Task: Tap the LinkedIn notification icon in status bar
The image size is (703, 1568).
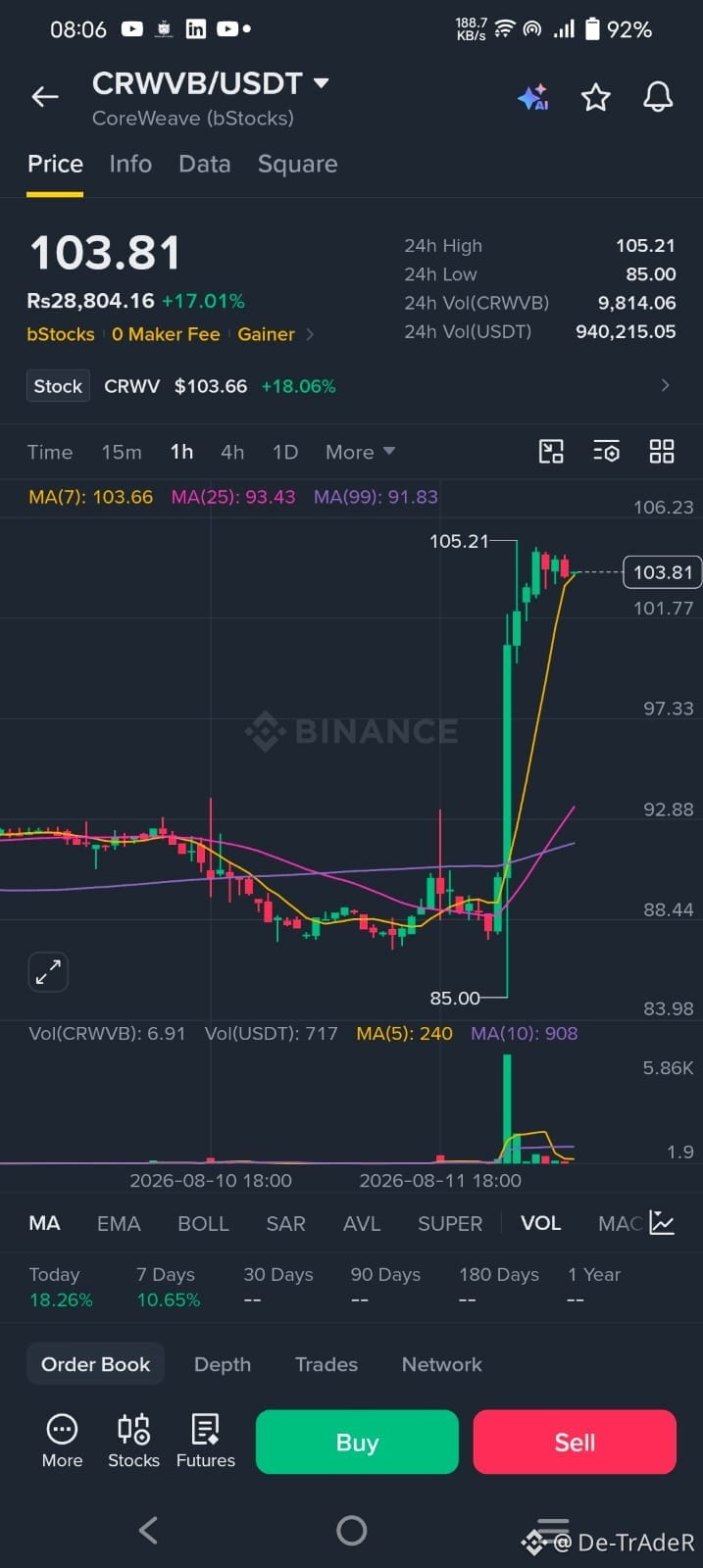Action: [x=196, y=29]
